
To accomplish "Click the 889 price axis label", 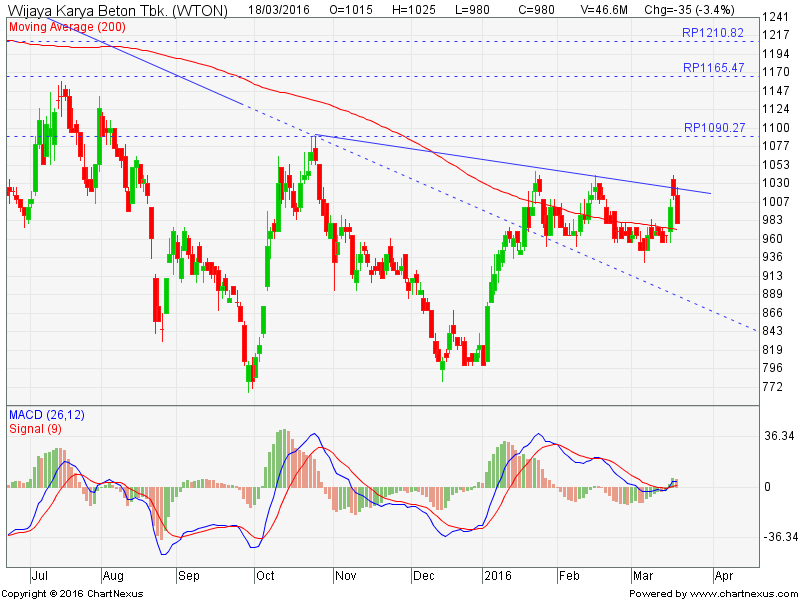I will [x=772, y=294].
